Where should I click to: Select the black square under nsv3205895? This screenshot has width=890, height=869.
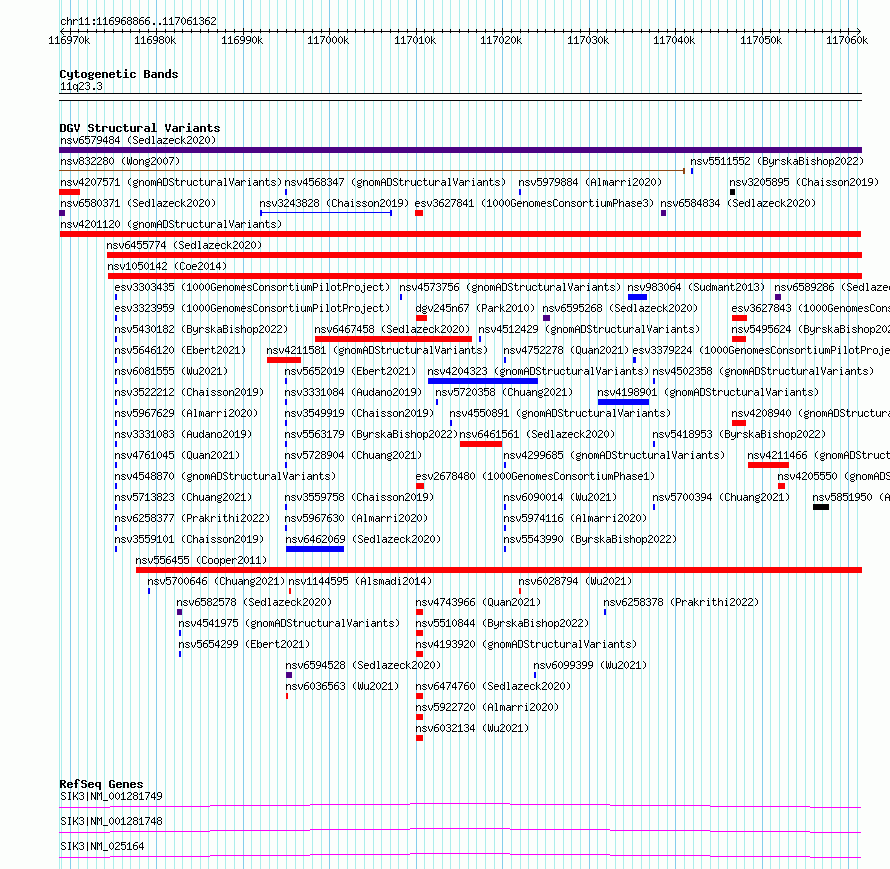(x=732, y=192)
